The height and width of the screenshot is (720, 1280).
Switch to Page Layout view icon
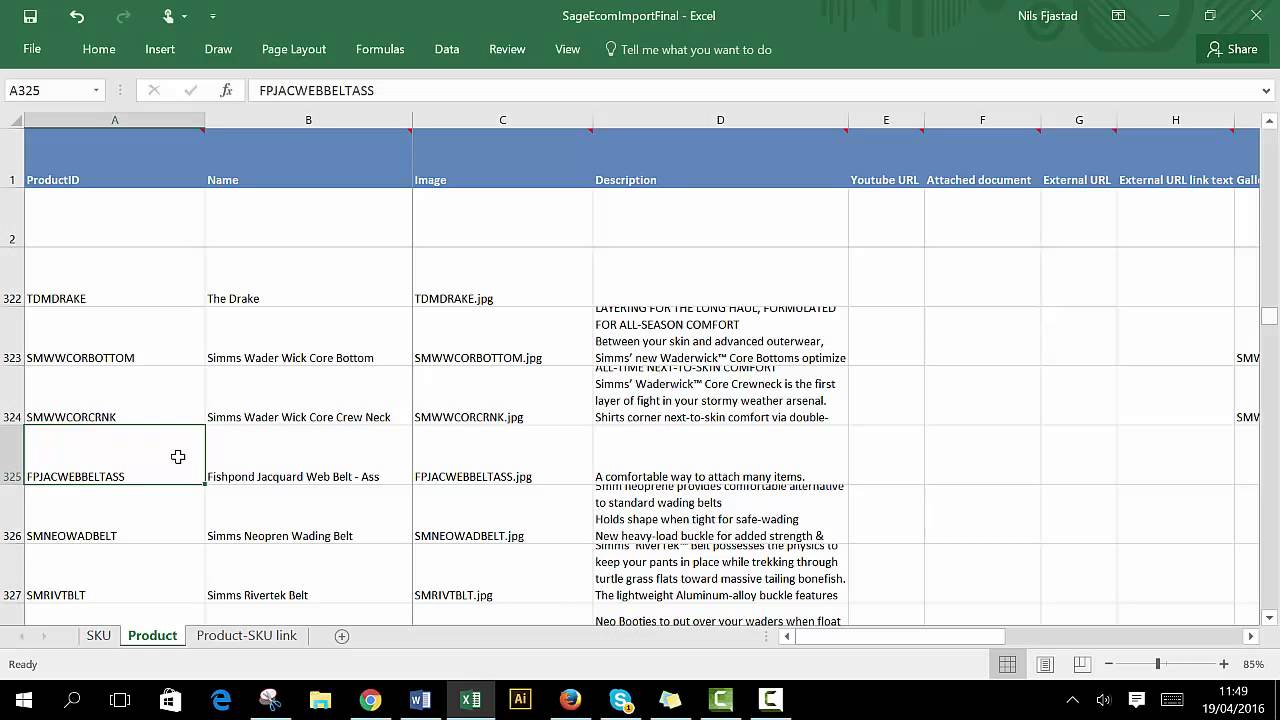pos(1045,664)
